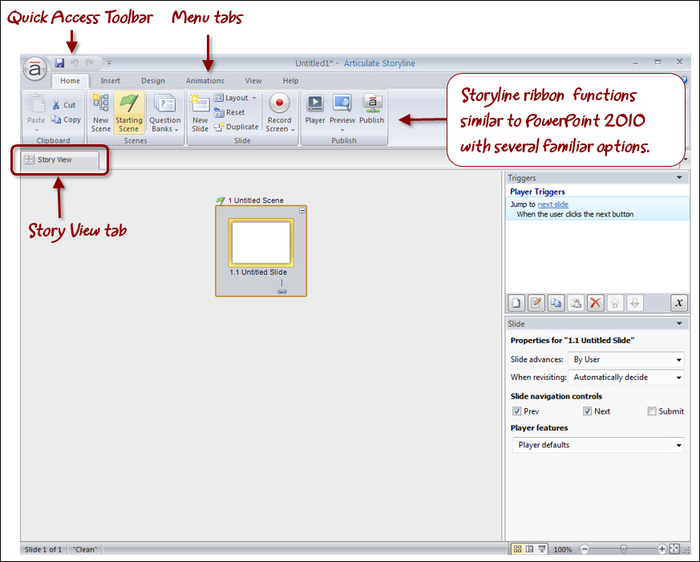Click the Articulate application logo button
This screenshot has width=700, height=562.
coord(35,69)
